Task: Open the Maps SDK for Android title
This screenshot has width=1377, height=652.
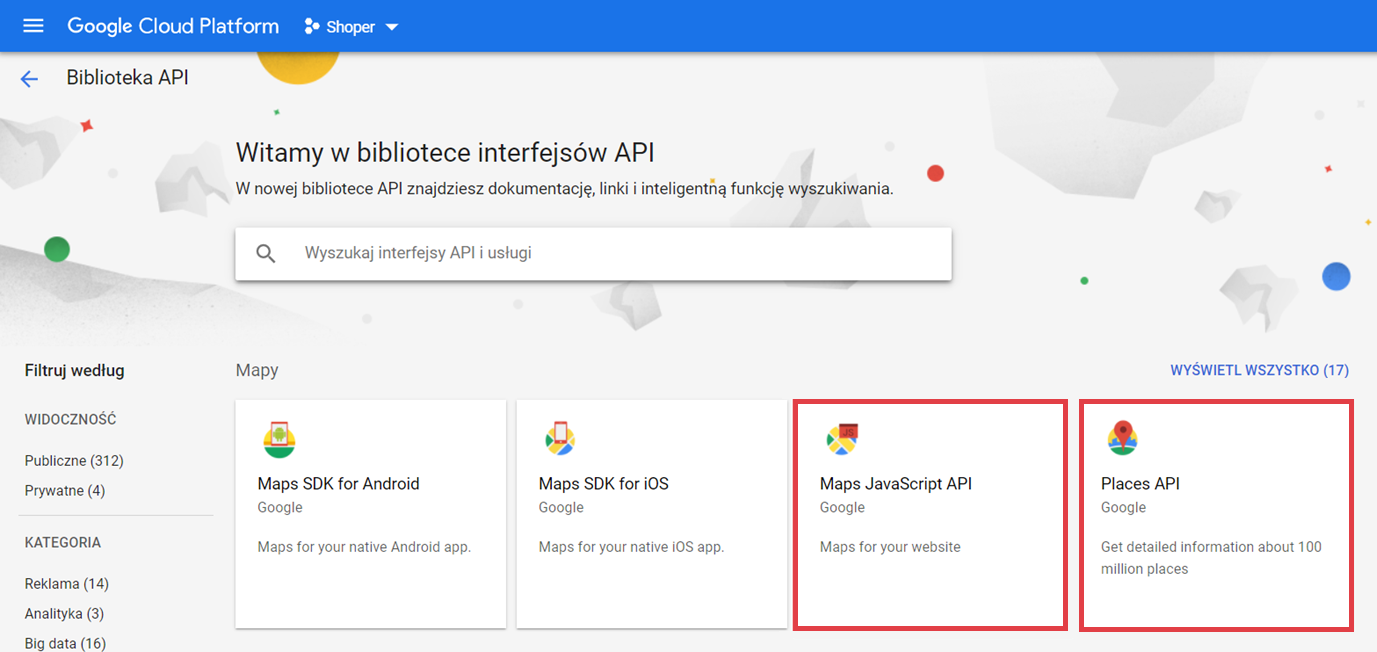Action: click(338, 484)
